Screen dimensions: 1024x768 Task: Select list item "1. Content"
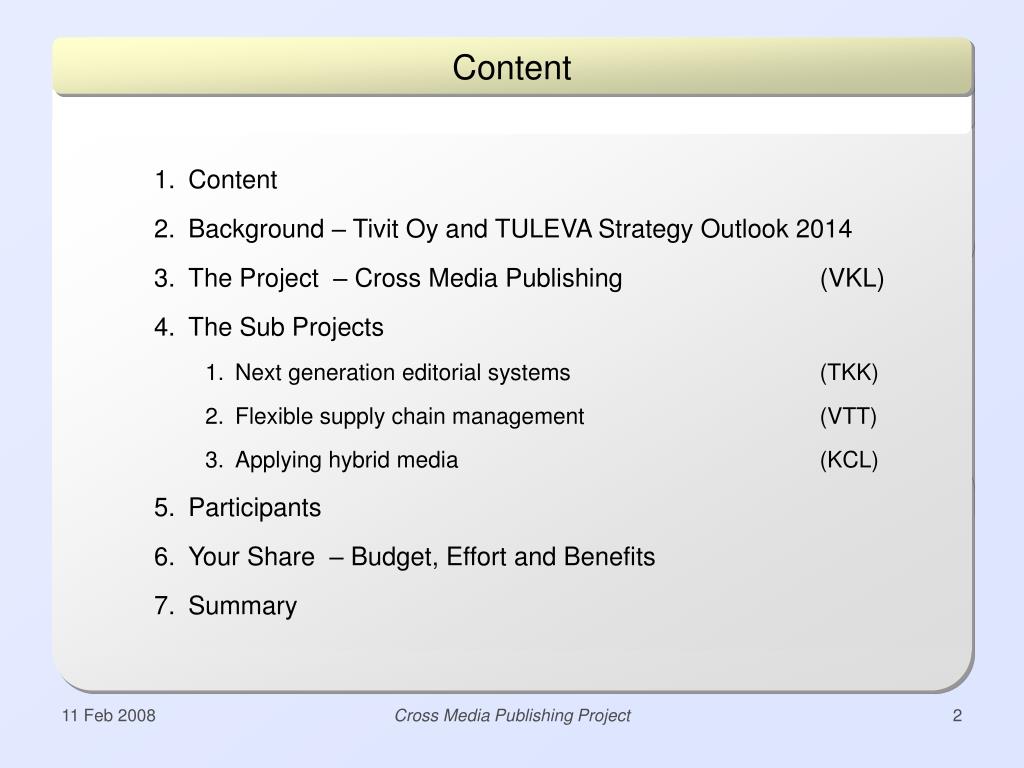[x=216, y=180]
